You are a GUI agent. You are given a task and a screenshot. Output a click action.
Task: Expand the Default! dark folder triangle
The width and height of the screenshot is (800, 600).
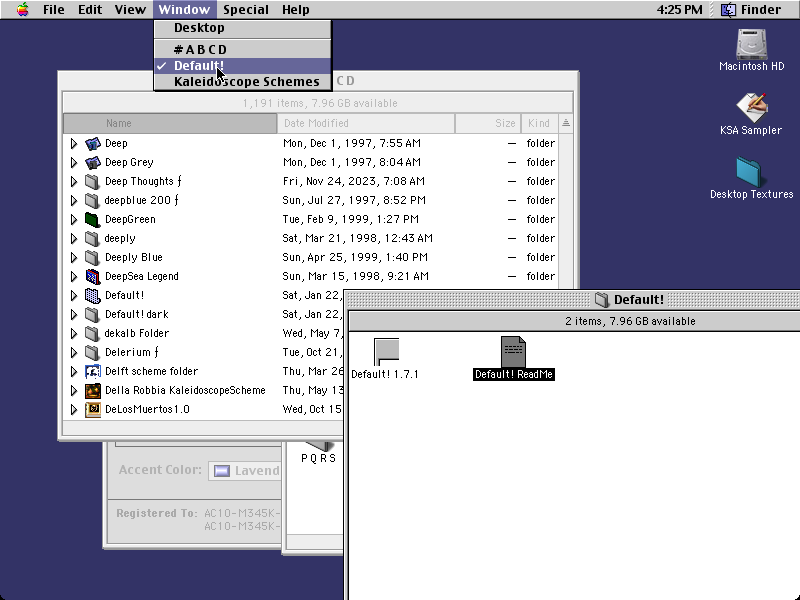pos(74,314)
